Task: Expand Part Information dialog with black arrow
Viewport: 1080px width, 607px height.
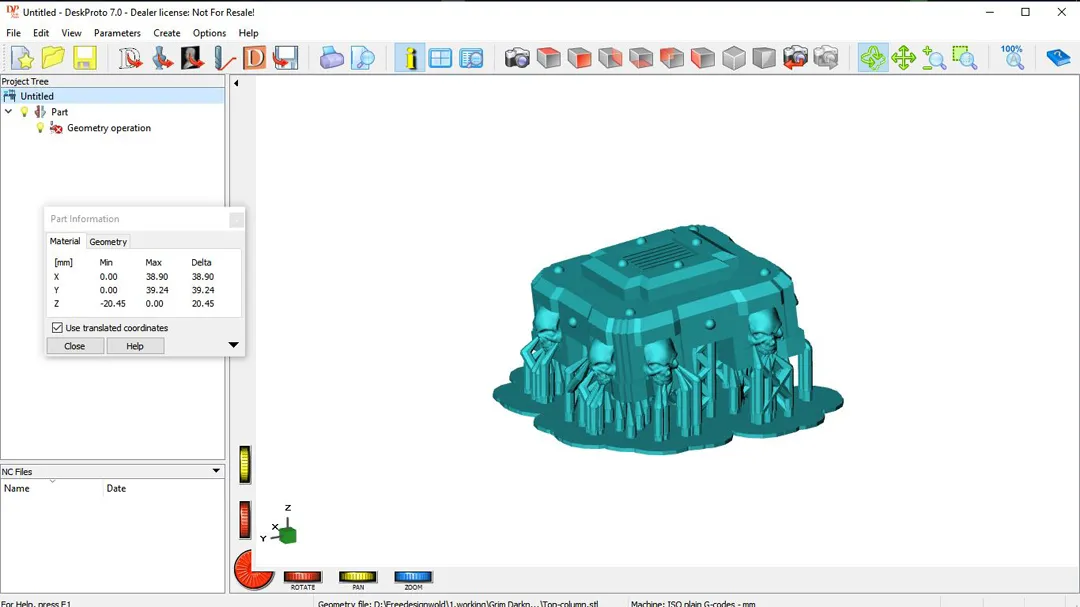Action: [x=233, y=345]
